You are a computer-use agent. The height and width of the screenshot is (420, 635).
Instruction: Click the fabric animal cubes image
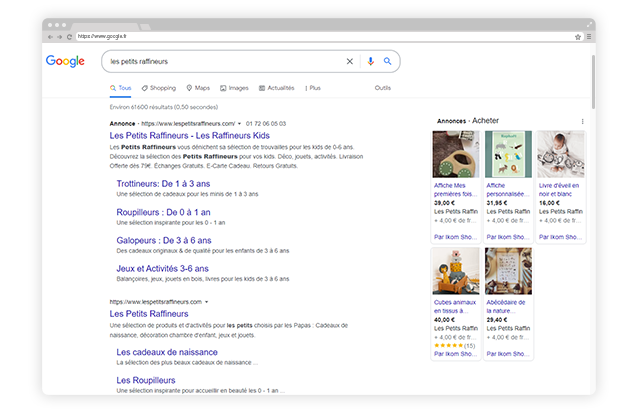pos(456,271)
